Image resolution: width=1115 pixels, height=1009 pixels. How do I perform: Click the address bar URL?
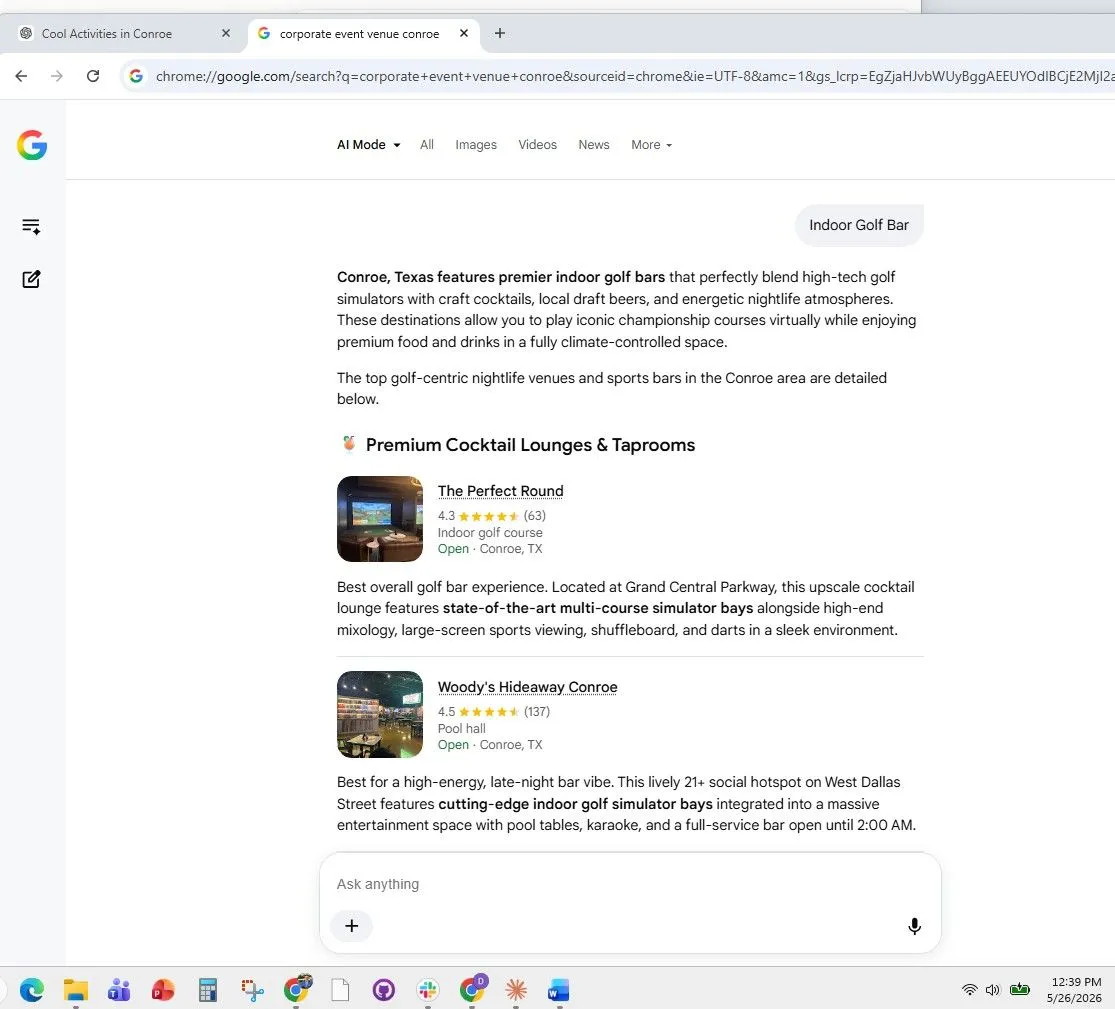point(635,76)
